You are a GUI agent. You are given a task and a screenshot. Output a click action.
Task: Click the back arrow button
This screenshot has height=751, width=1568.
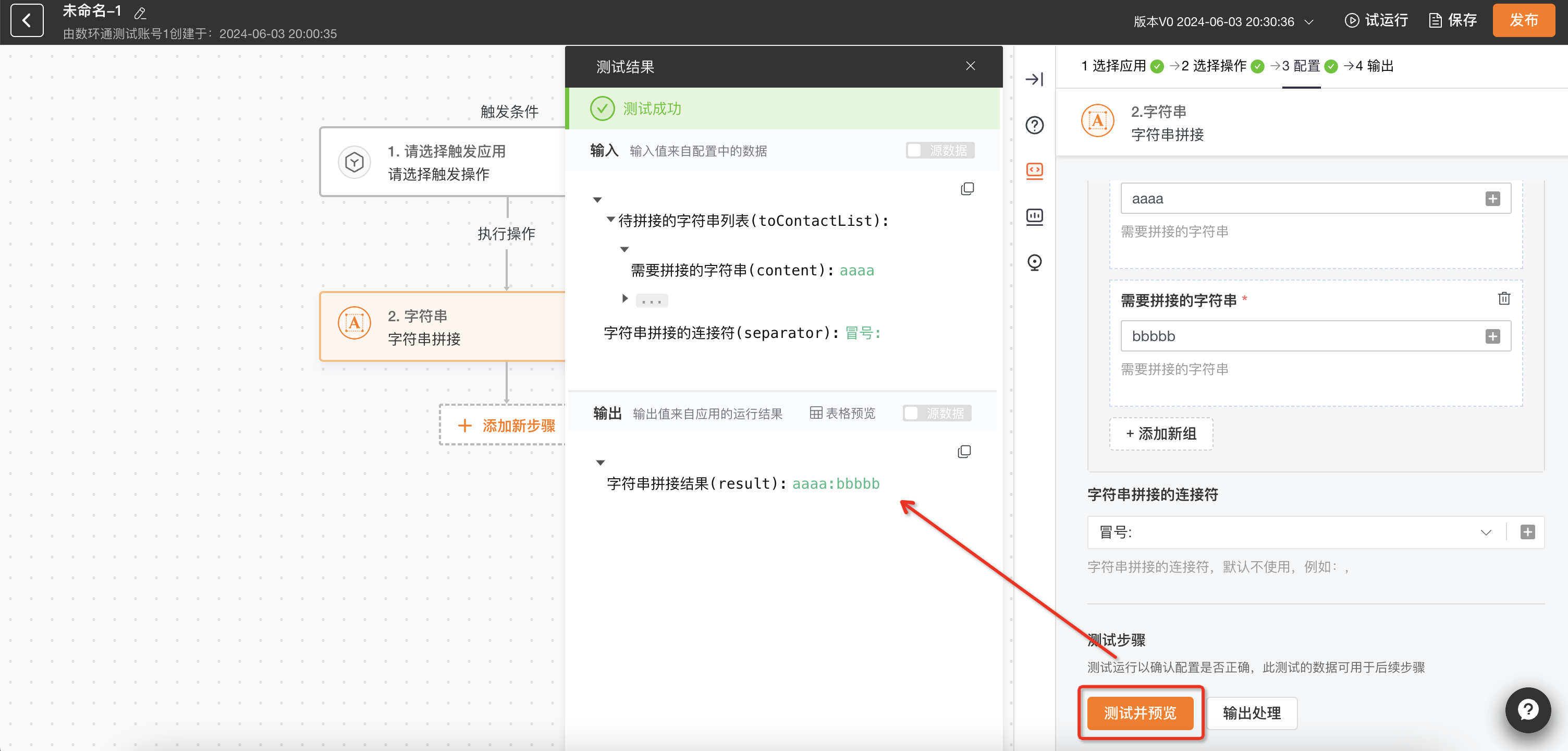click(x=27, y=21)
